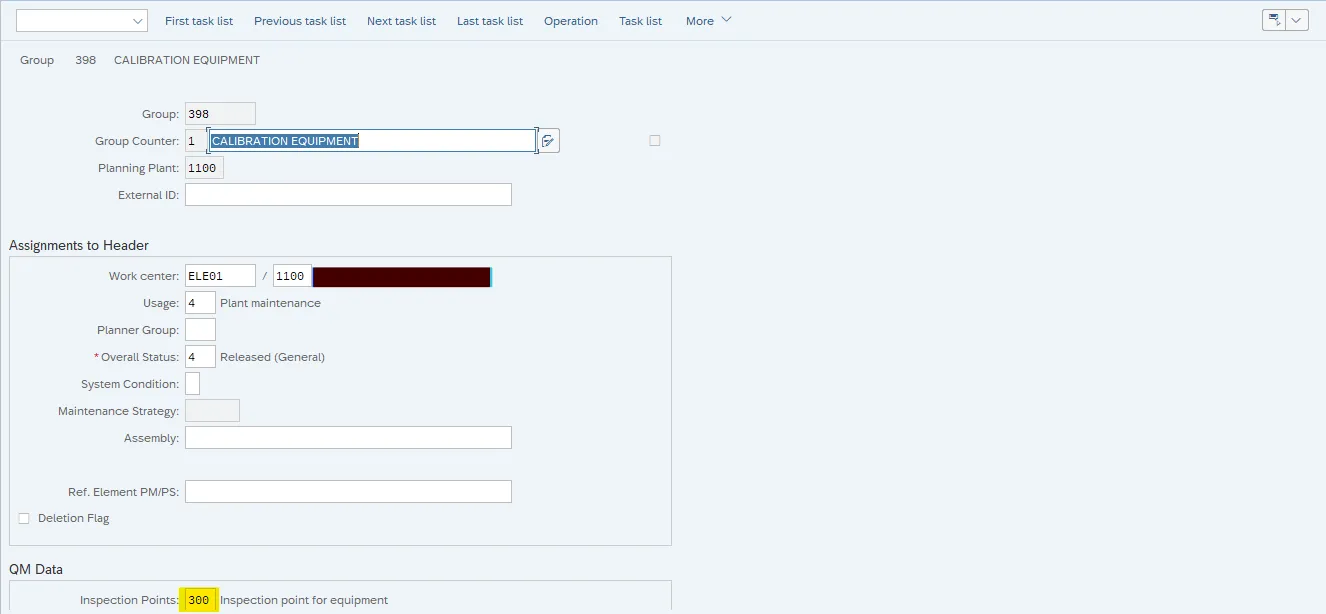Tick the checkbox right of description field
1326x614 pixels.
[x=655, y=141]
